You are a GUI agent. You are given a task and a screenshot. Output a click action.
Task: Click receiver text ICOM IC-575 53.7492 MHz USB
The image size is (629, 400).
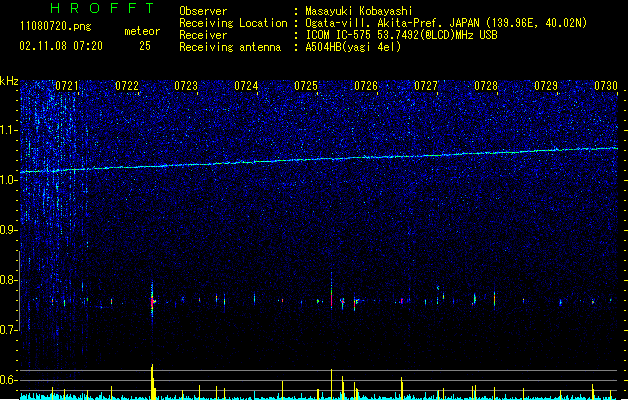[x=401, y=35]
